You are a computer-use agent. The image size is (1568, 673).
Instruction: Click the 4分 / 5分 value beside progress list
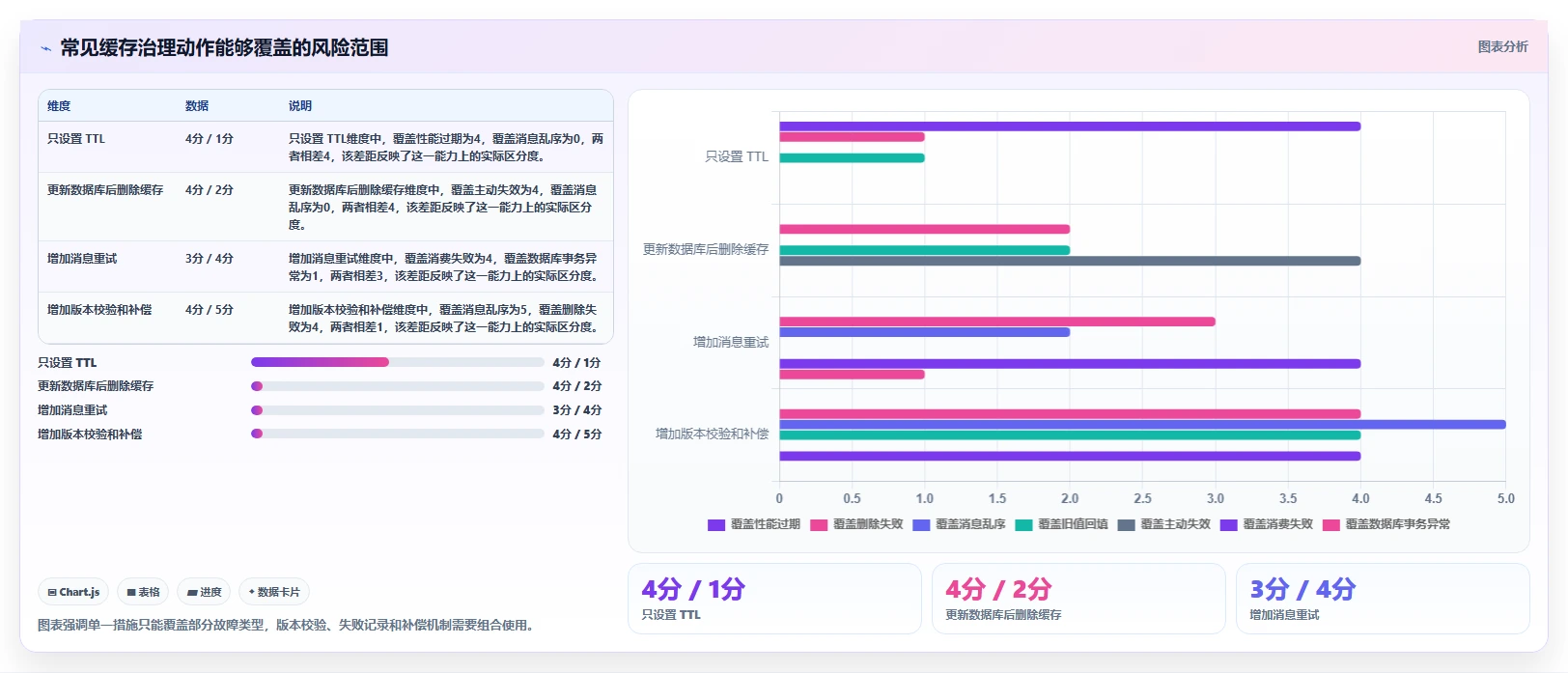pos(577,435)
